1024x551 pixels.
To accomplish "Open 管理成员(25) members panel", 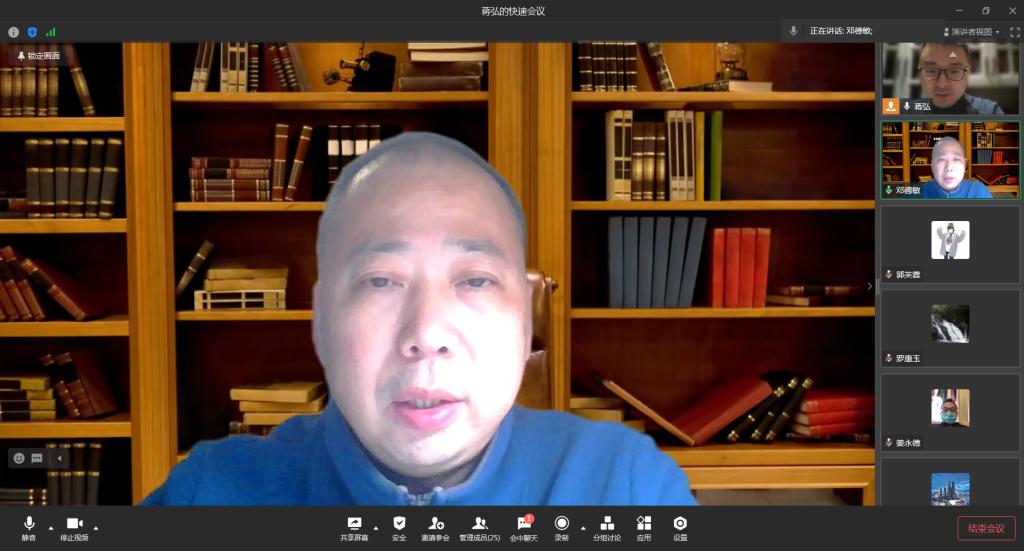I will point(479,524).
